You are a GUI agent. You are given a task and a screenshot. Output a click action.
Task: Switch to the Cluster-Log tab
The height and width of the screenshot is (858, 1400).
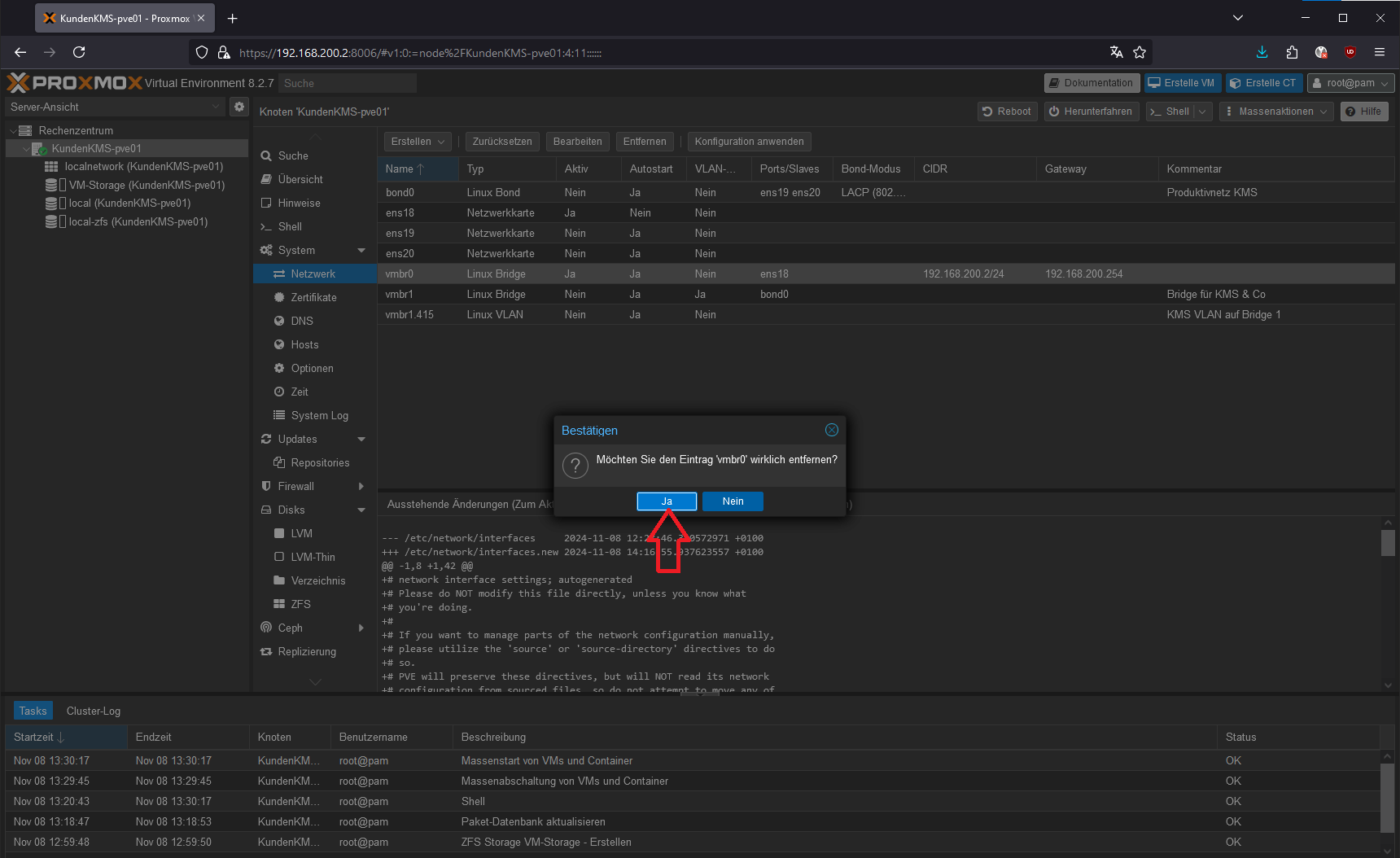click(x=94, y=711)
